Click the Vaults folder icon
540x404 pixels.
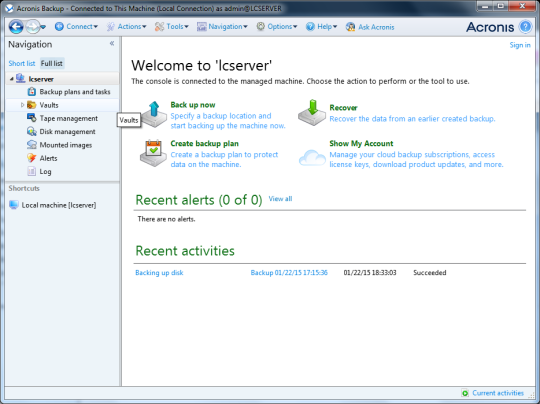tap(32, 105)
